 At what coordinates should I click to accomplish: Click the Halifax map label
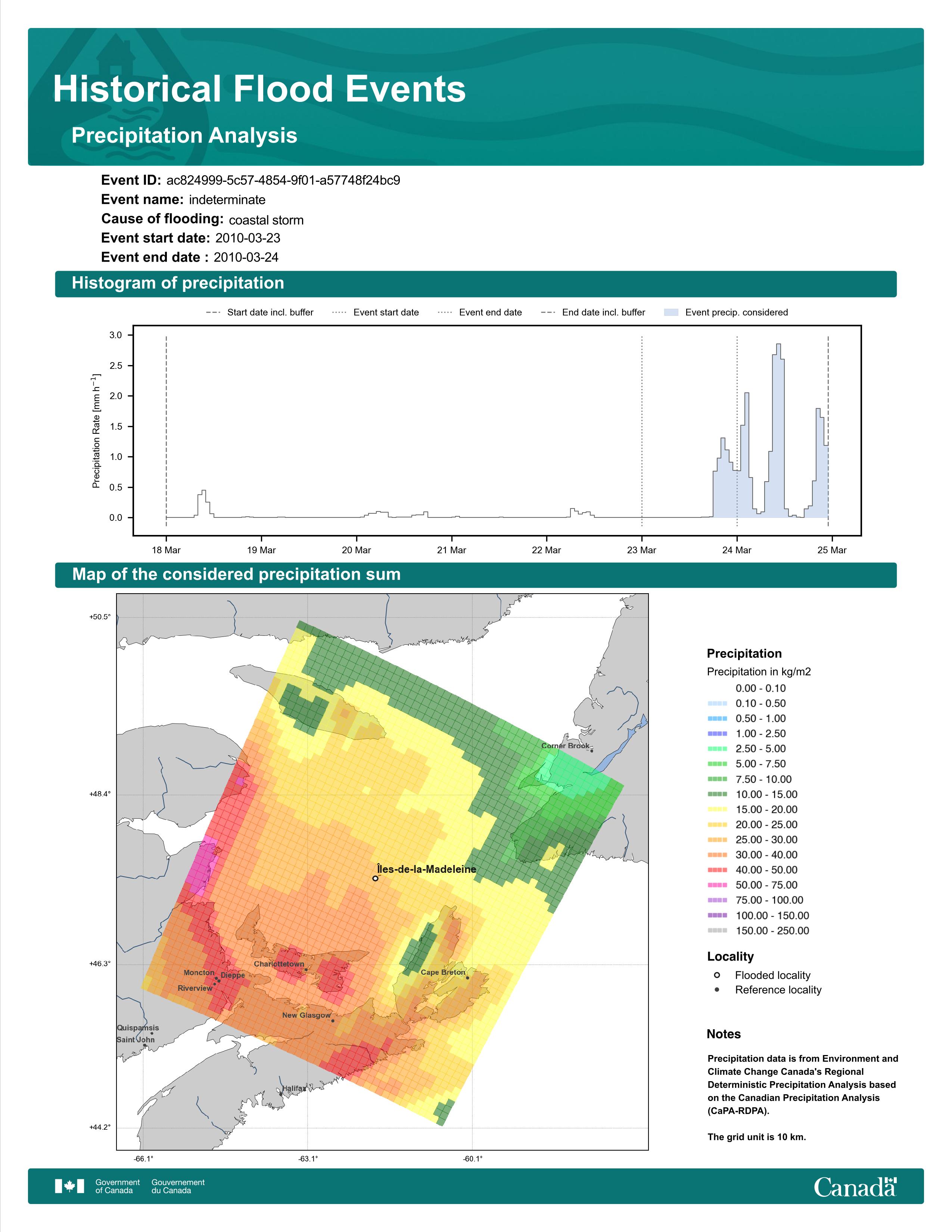coord(294,1088)
